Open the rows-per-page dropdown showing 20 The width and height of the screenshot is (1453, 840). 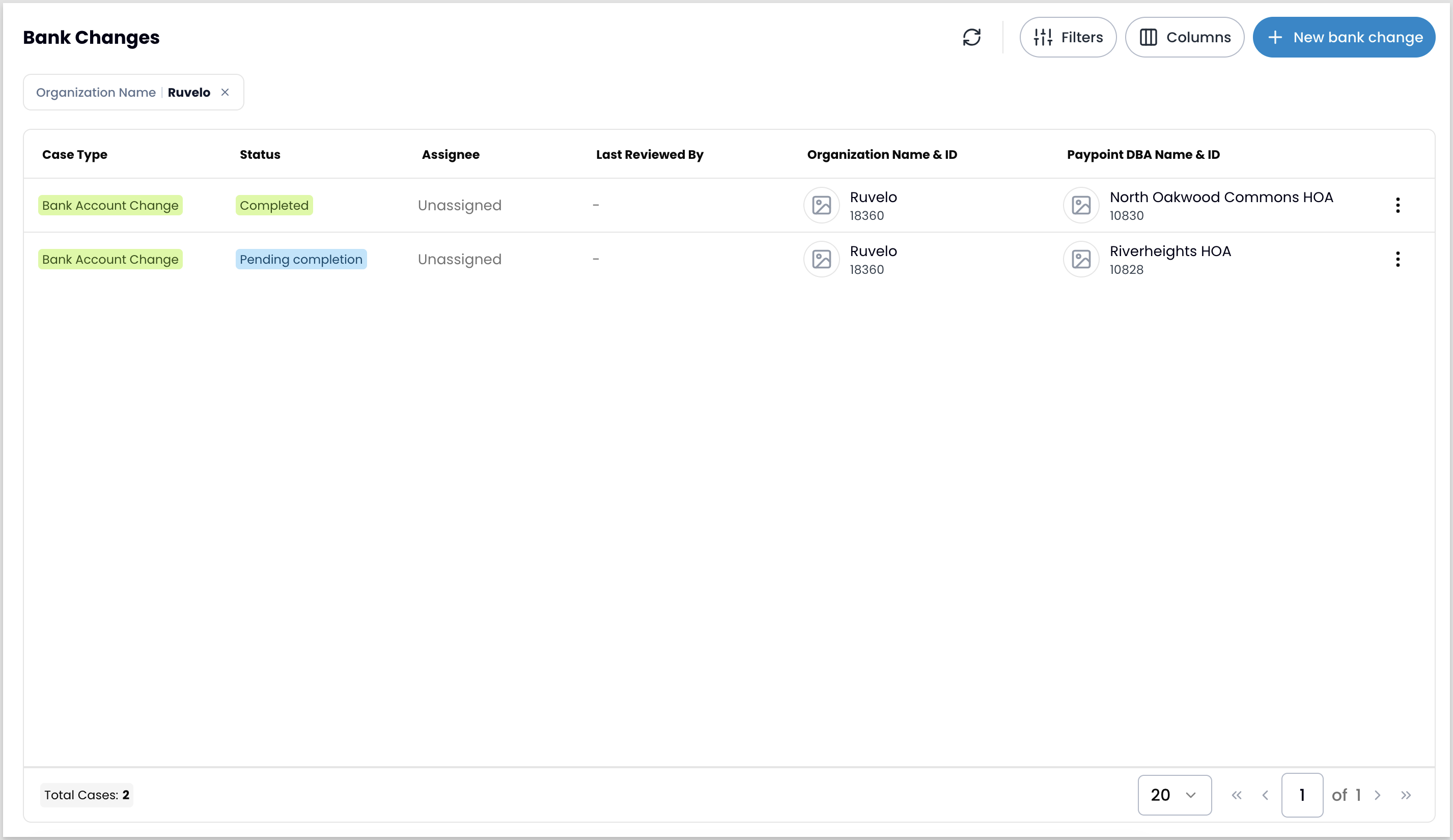coord(1175,795)
